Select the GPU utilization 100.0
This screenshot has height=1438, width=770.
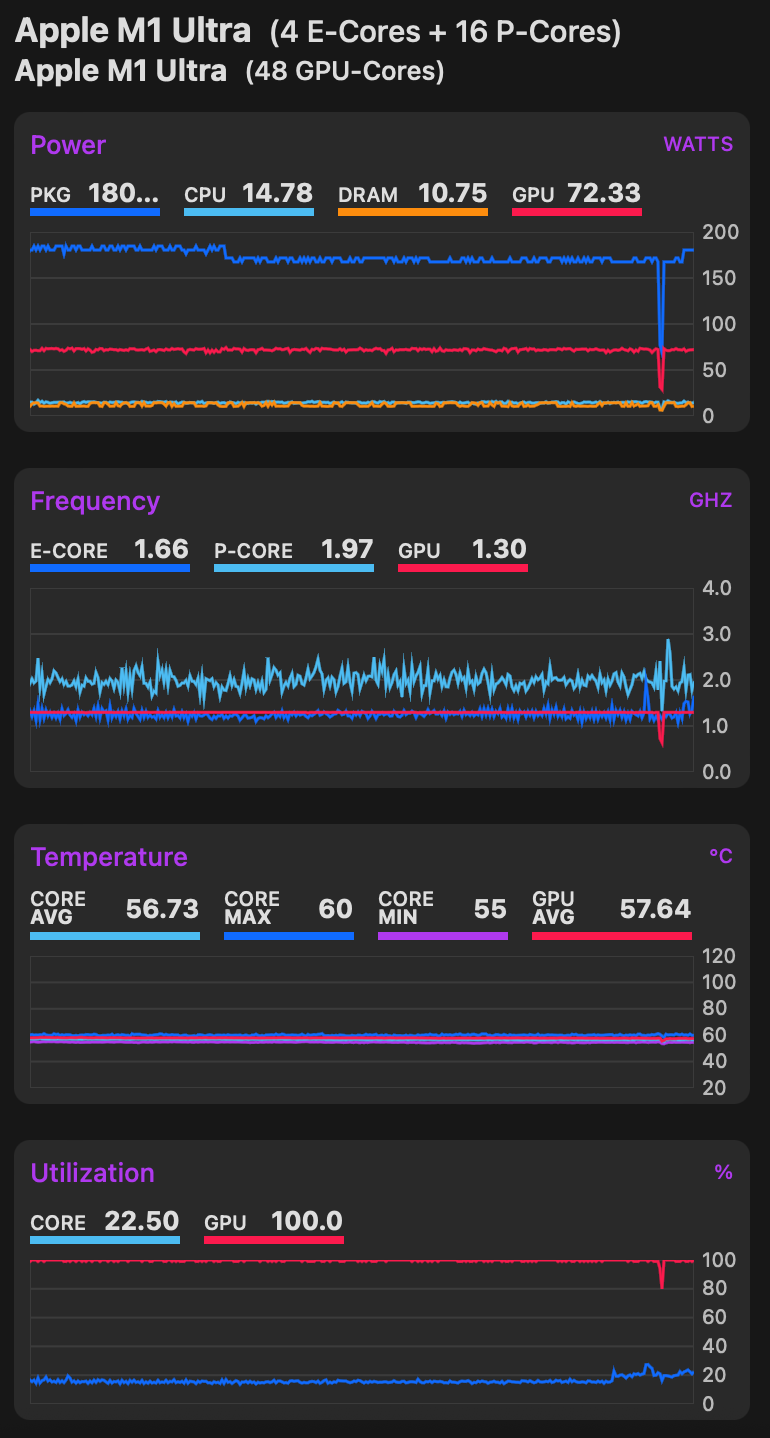click(307, 1221)
